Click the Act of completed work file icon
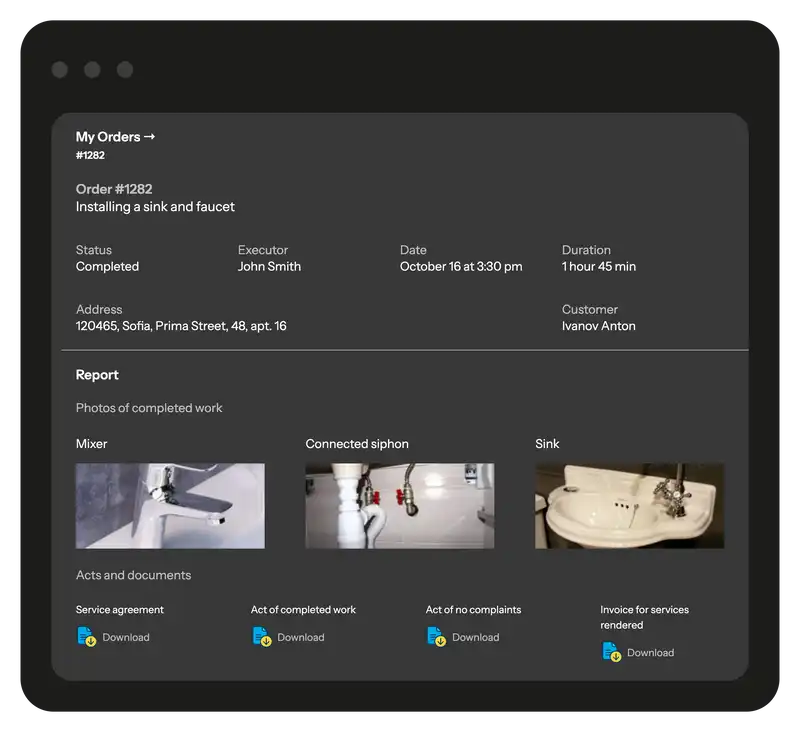800x732 pixels. coord(262,637)
